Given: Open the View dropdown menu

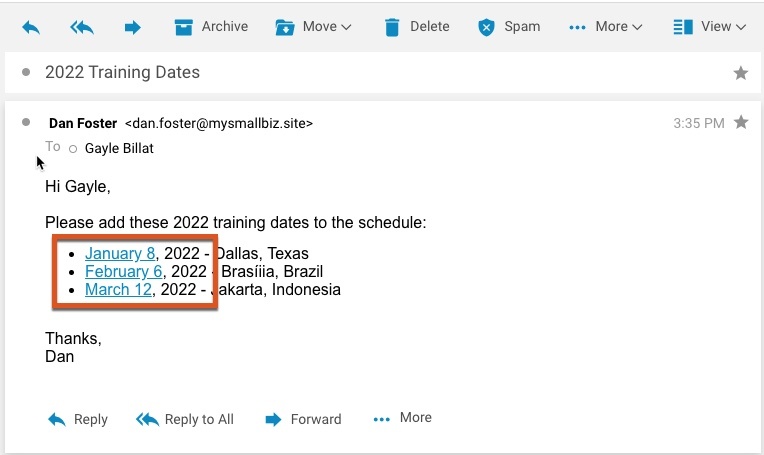Looking at the screenshot, I should 710,27.
